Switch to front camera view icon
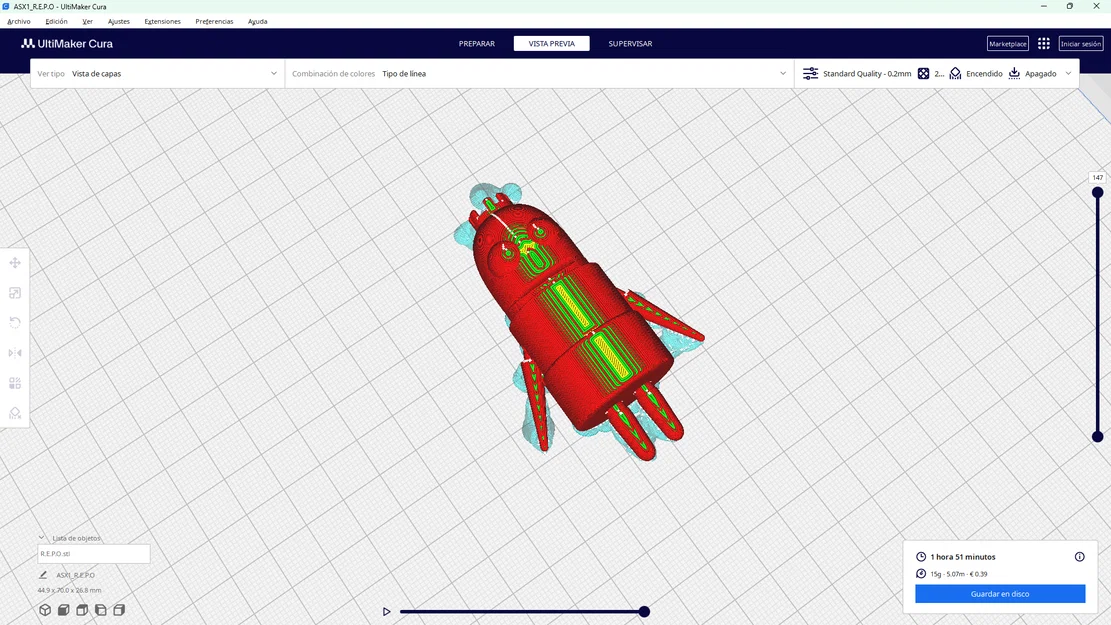1111x625 pixels. [x=62, y=609]
